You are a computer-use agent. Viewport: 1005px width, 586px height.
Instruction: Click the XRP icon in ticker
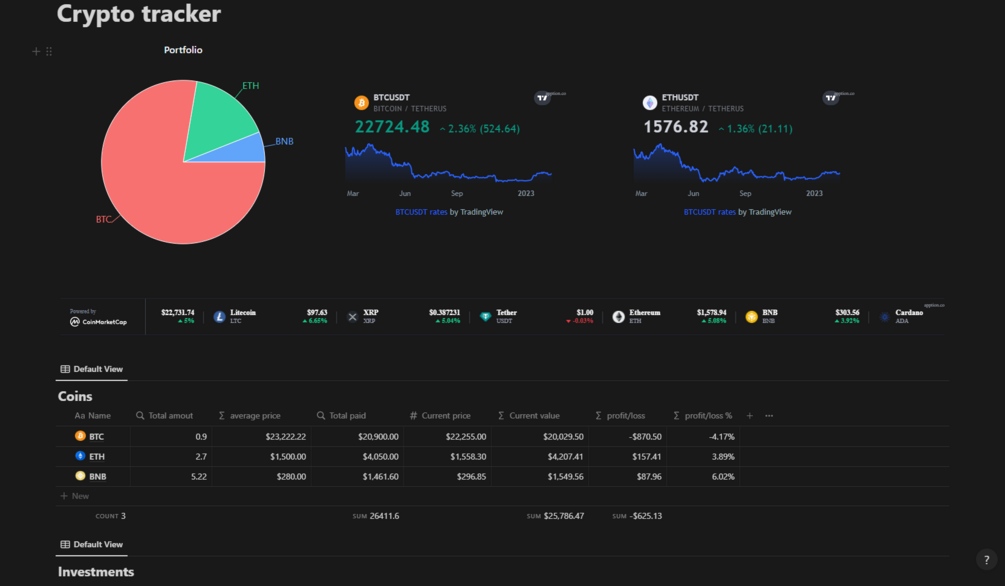(x=353, y=317)
